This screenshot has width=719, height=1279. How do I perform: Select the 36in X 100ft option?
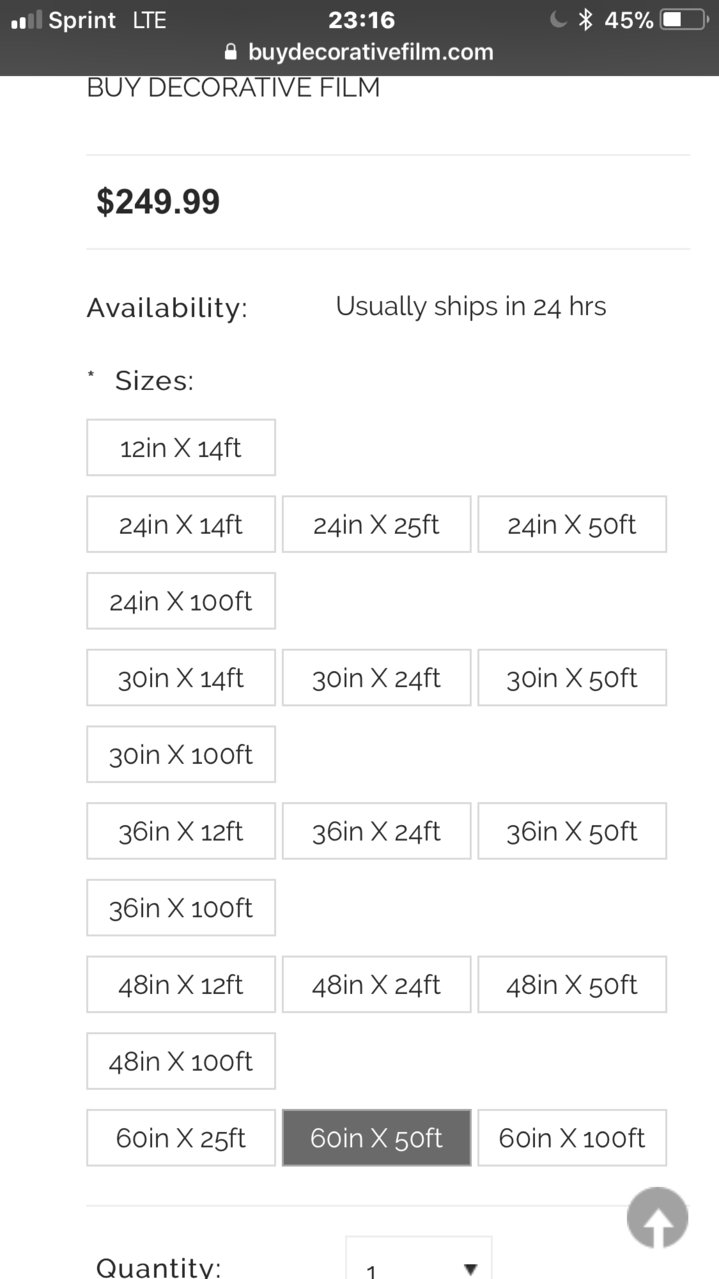click(181, 907)
